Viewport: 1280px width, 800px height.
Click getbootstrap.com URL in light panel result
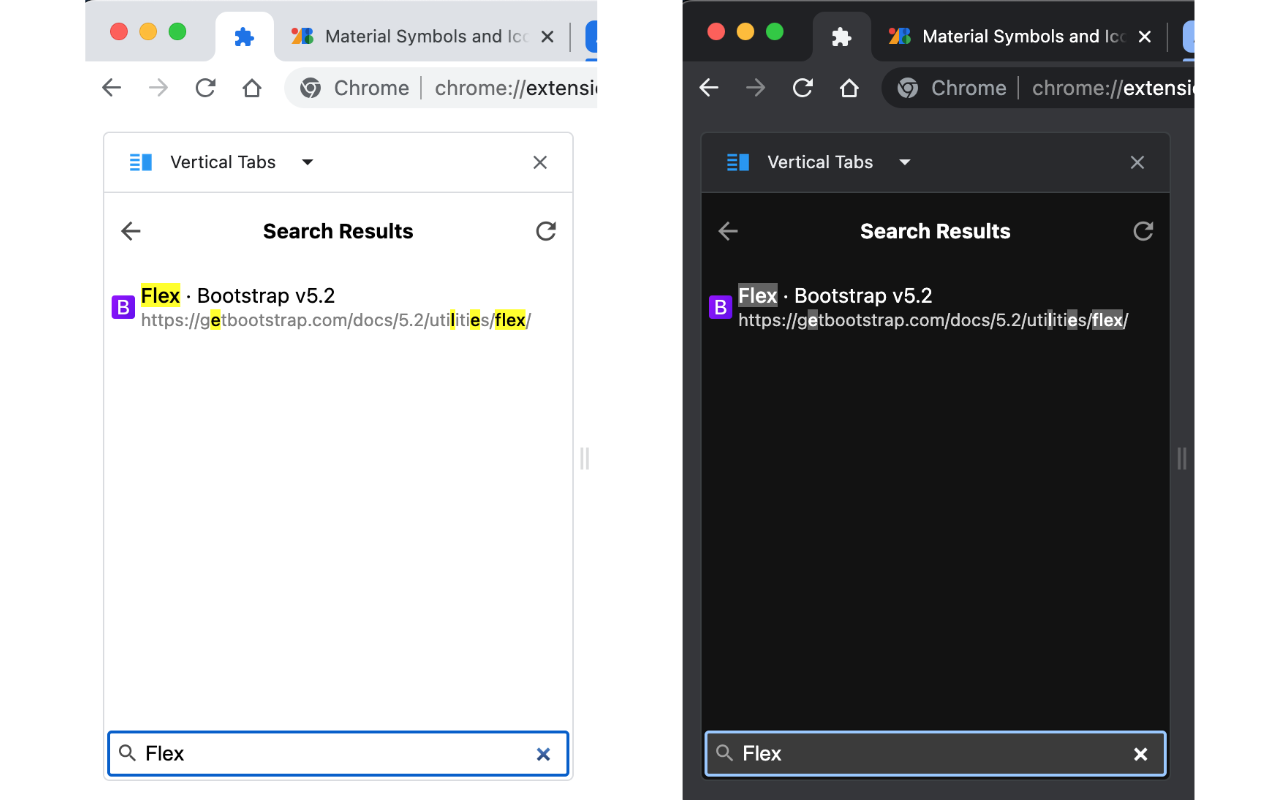tap(336, 320)
